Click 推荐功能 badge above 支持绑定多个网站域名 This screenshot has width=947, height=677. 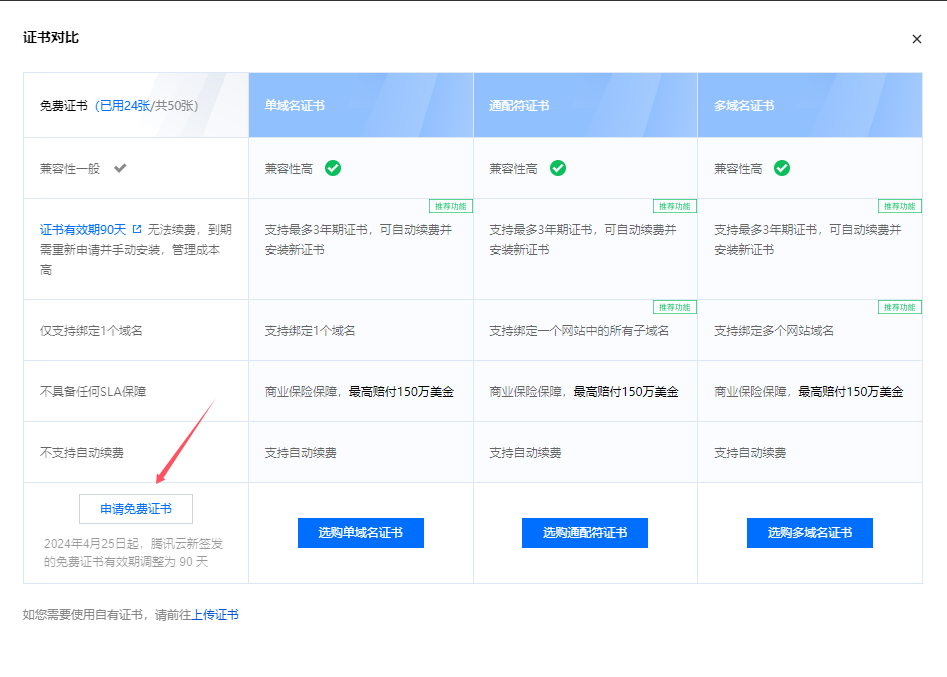point(899,307)
